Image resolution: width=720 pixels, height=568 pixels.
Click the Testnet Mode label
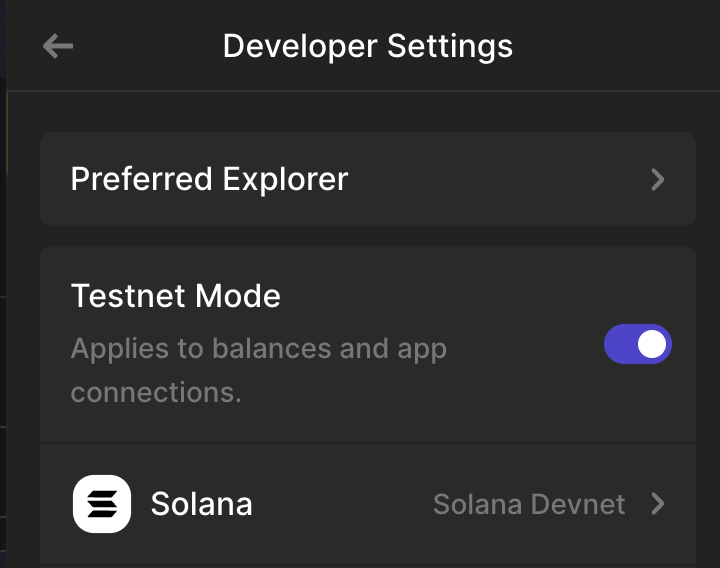tap(175, 295)
